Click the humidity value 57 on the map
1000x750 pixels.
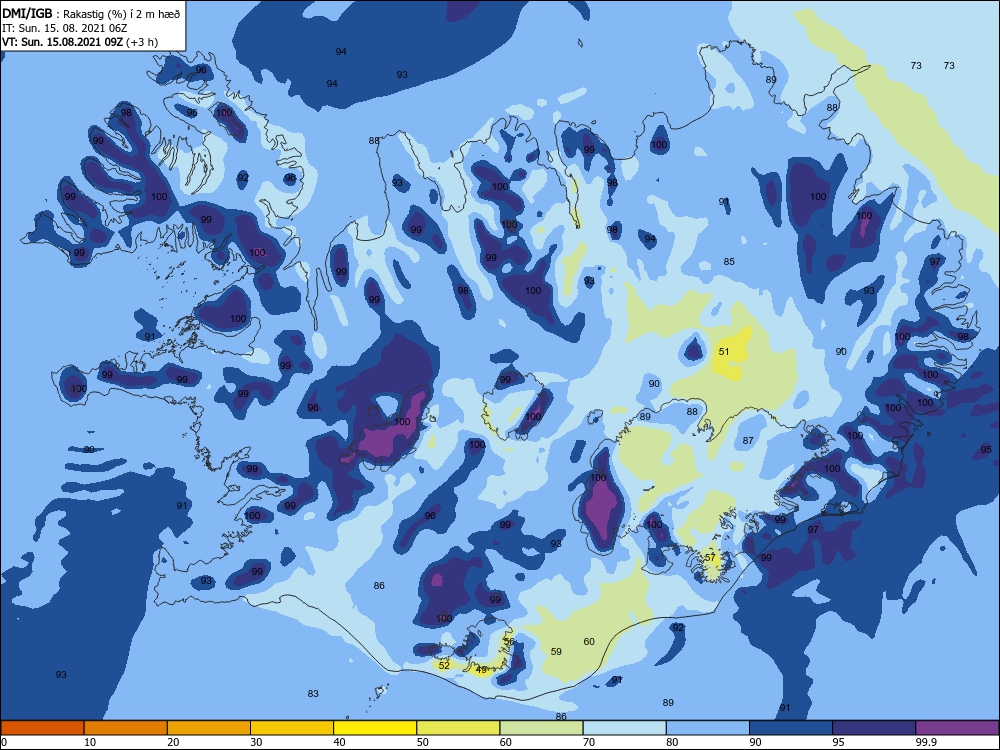[x=710, y=557]
